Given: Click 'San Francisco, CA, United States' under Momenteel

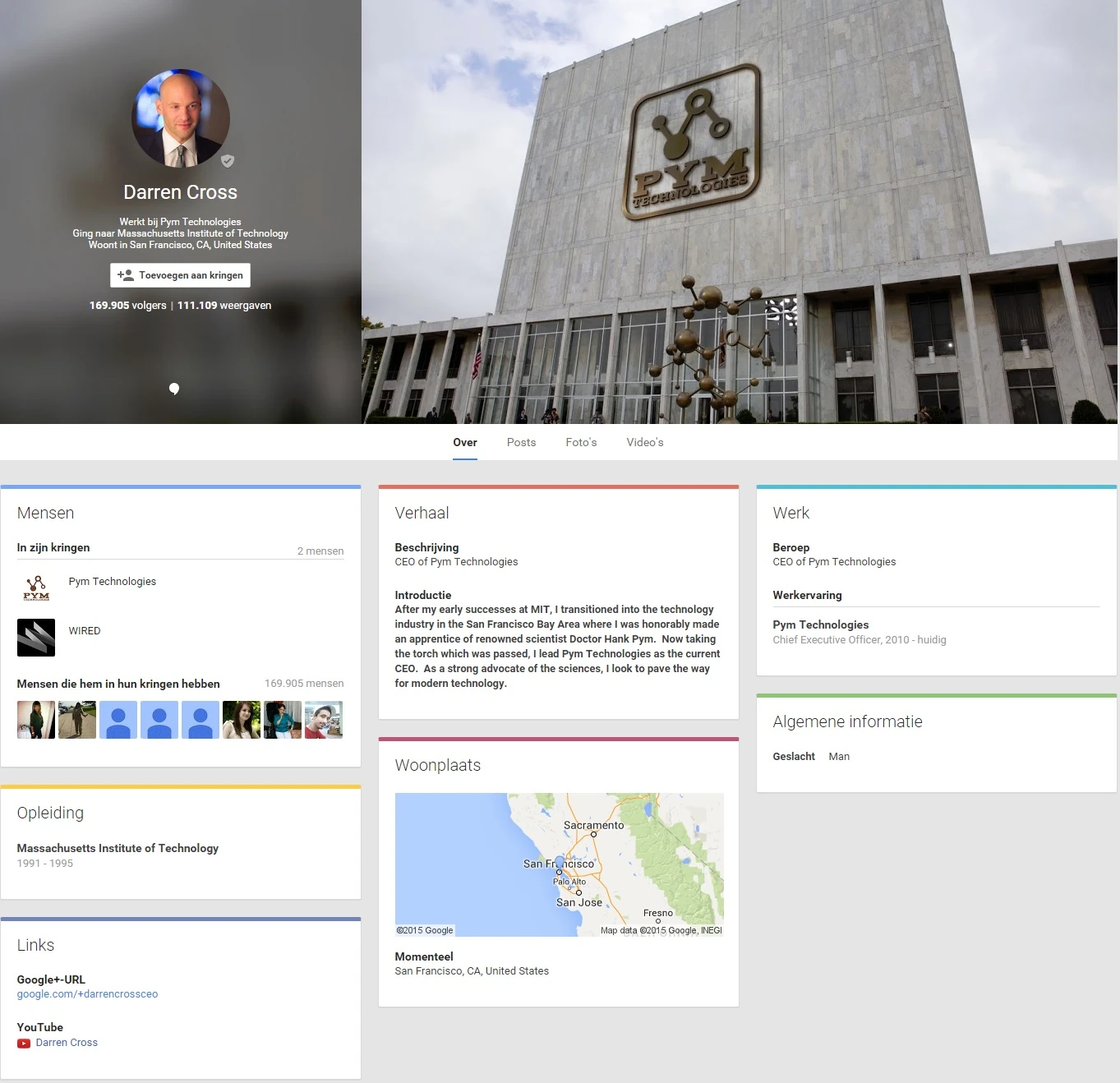Looking at the screenshot, I should 472,971.
